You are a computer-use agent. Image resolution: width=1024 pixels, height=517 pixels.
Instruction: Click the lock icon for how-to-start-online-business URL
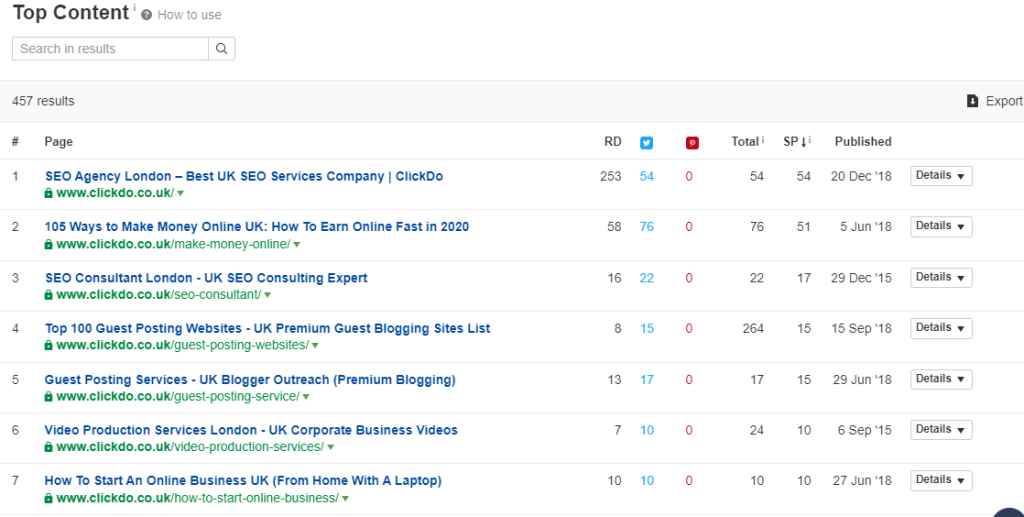point(48,498)
